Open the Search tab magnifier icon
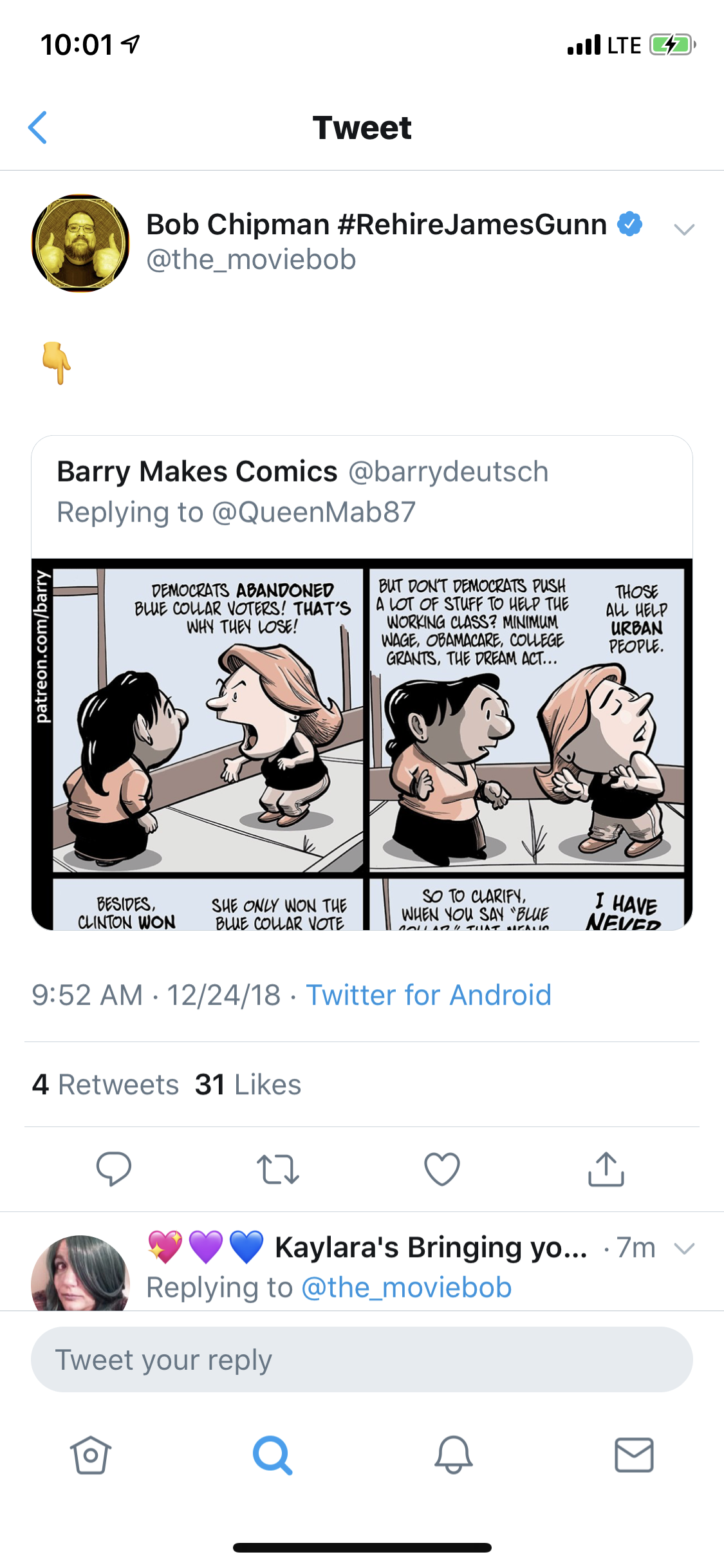724x1568 pixels. click(272, 1455)
